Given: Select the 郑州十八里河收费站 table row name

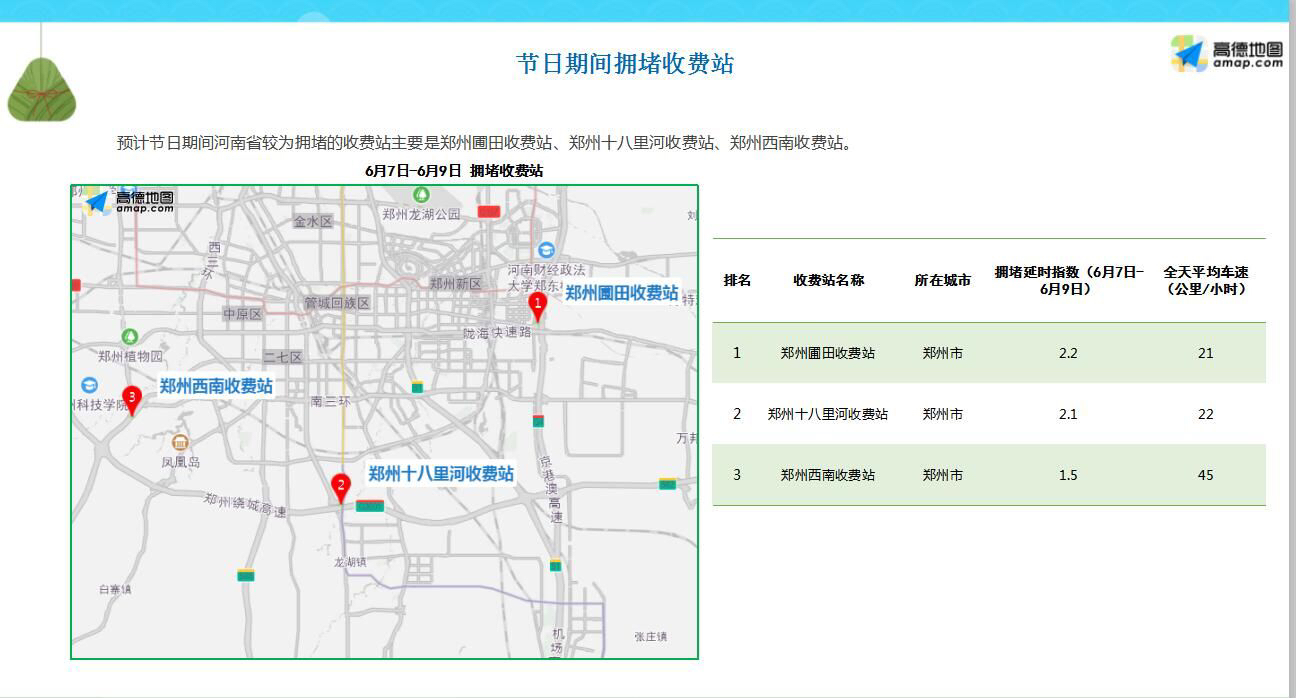Looking at the screenshot, I should [828, 414].
